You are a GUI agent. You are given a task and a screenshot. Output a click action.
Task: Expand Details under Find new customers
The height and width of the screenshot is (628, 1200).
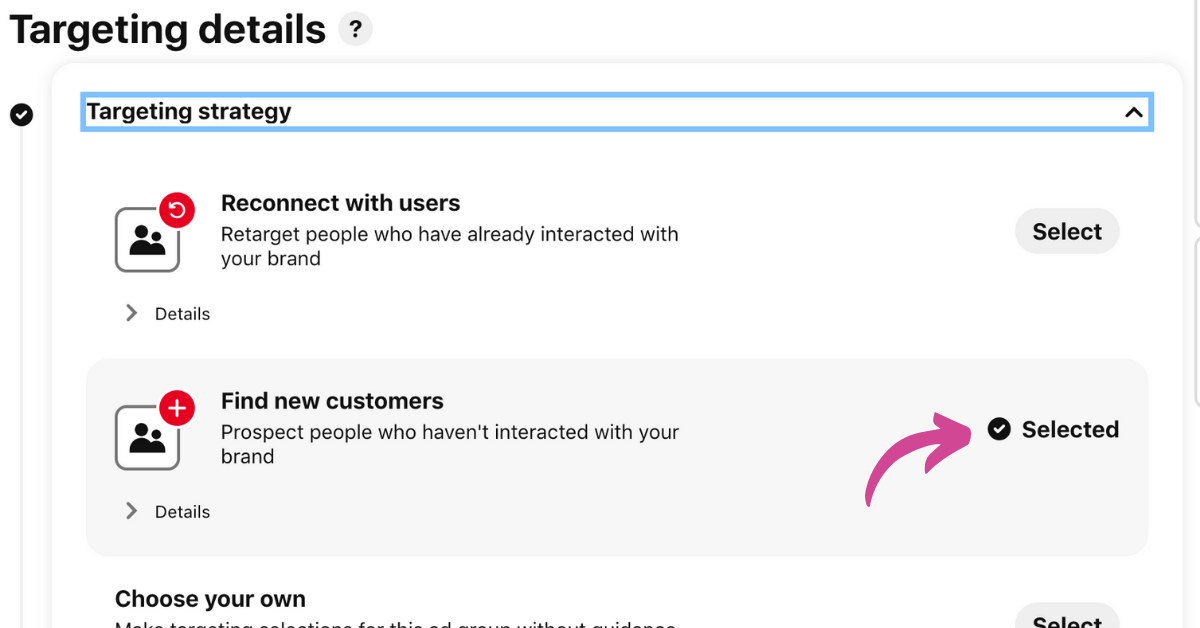[x=167, y=512]
